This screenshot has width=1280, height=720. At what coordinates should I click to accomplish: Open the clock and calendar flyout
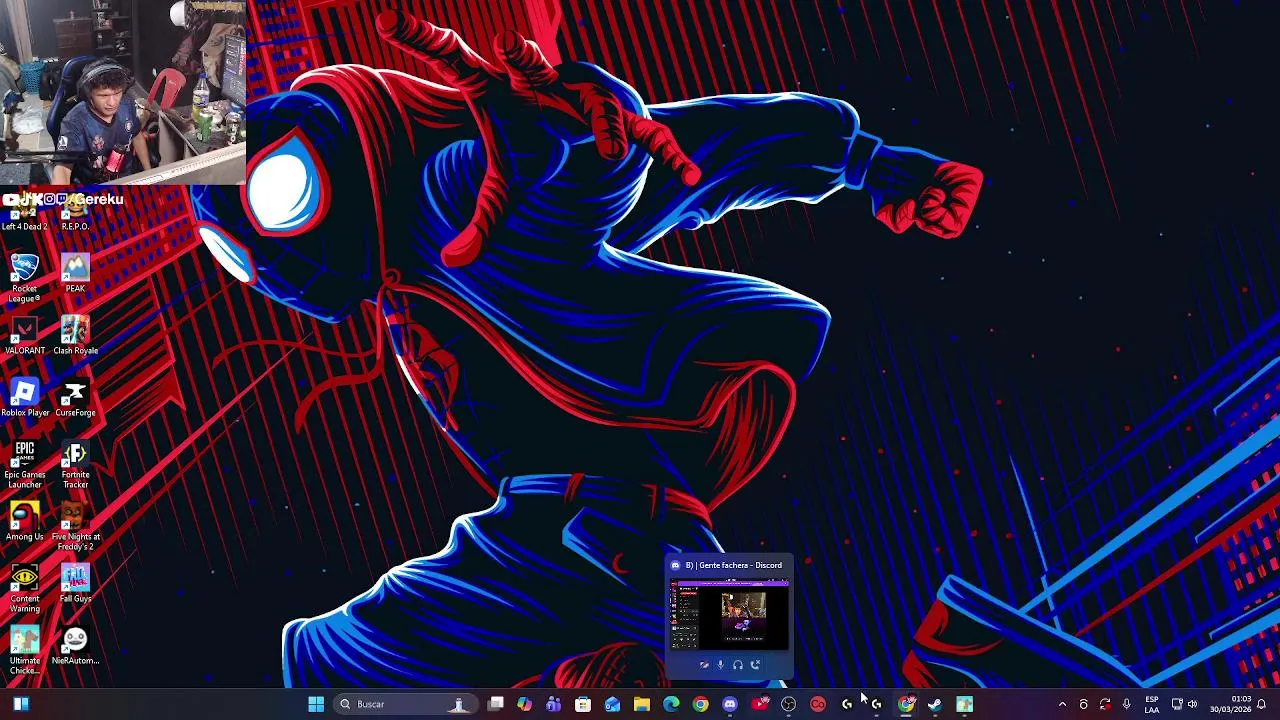click(x=1230, y=704)
